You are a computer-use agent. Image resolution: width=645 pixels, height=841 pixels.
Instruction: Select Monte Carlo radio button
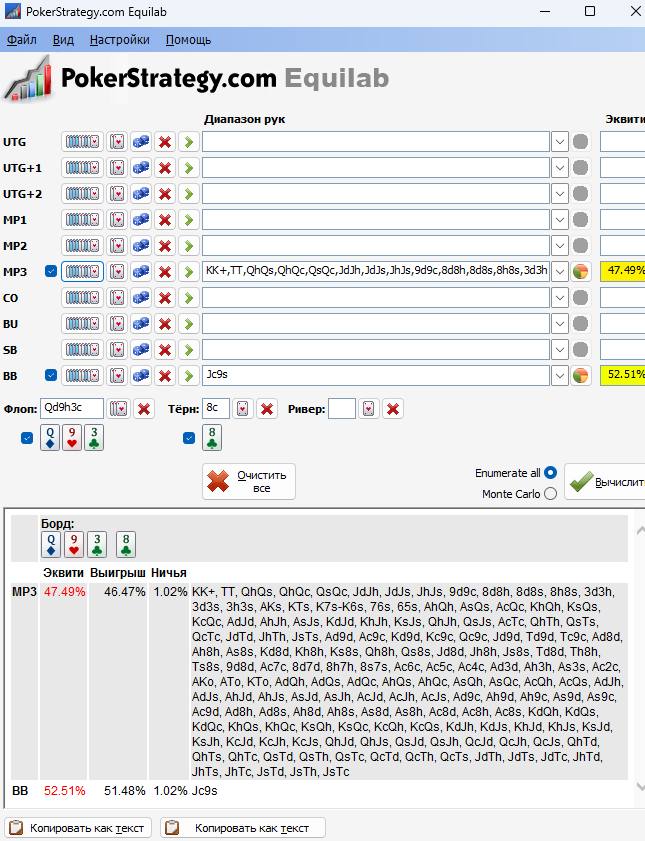(x=551, y=493)
